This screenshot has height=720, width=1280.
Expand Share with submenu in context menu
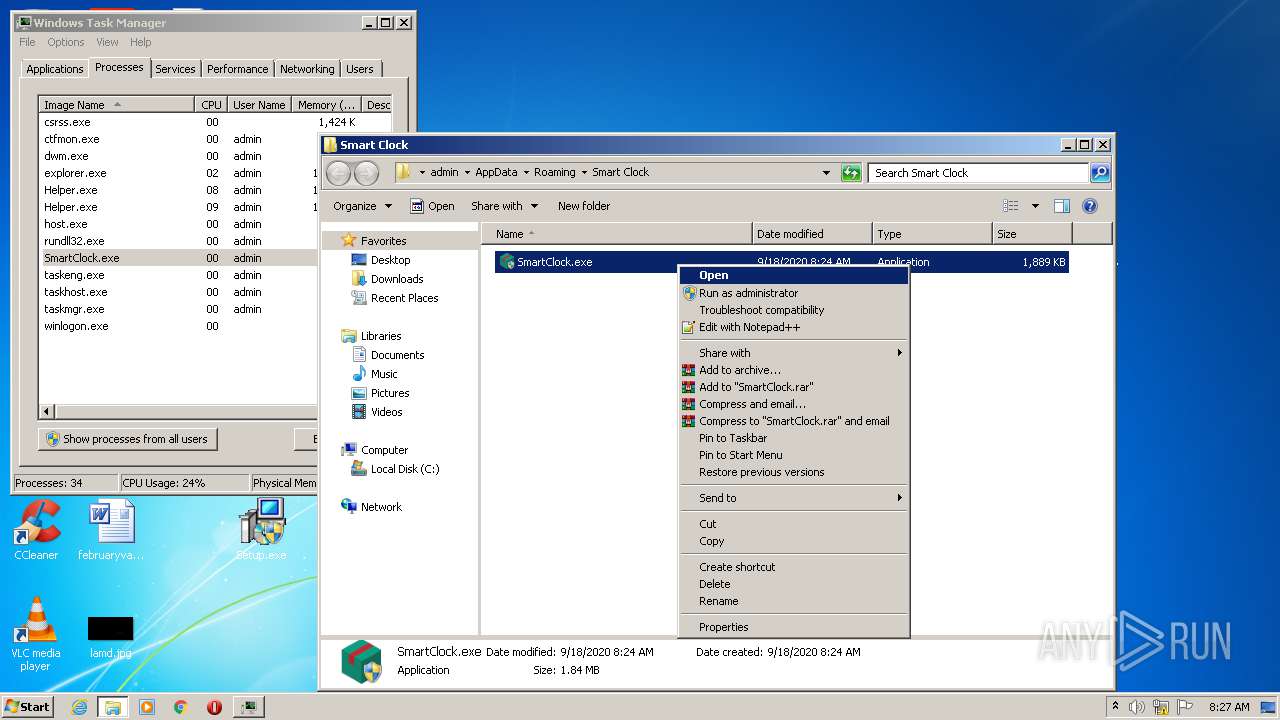(794, 353)
